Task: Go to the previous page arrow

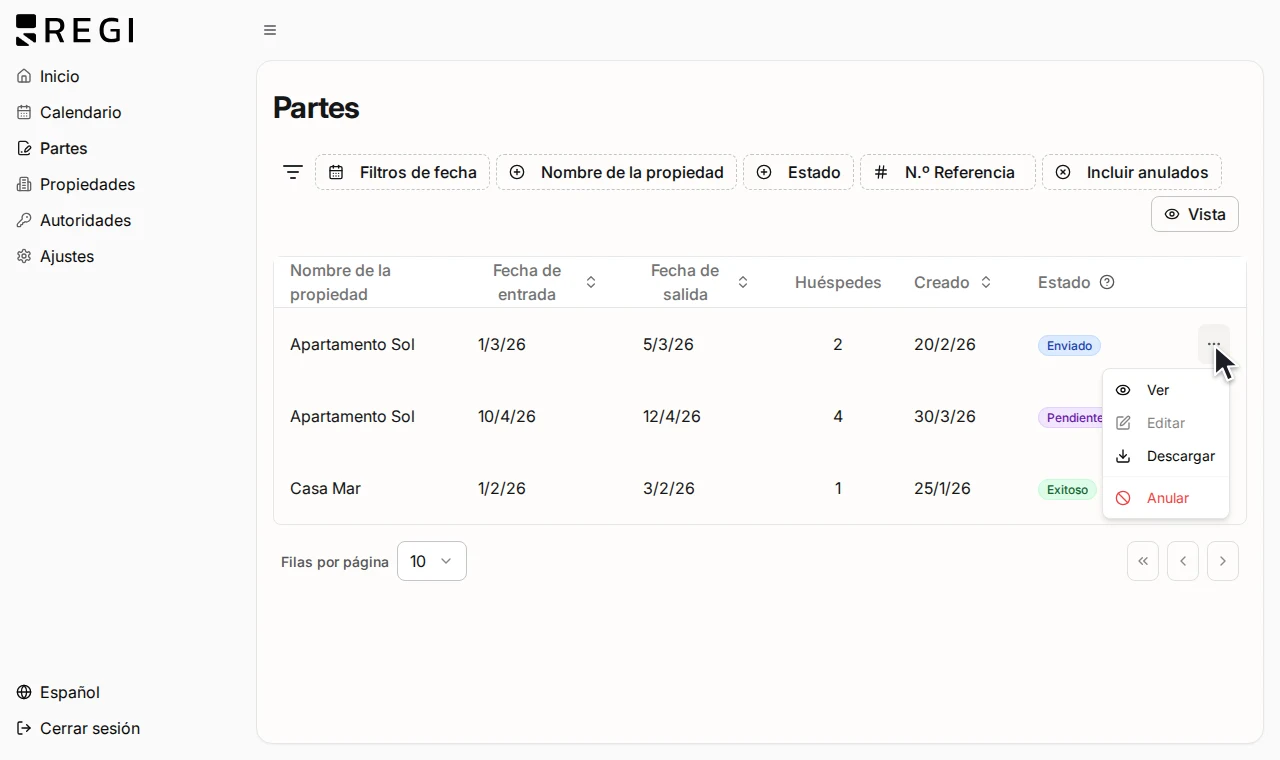Action: [x=1183, y=561]
